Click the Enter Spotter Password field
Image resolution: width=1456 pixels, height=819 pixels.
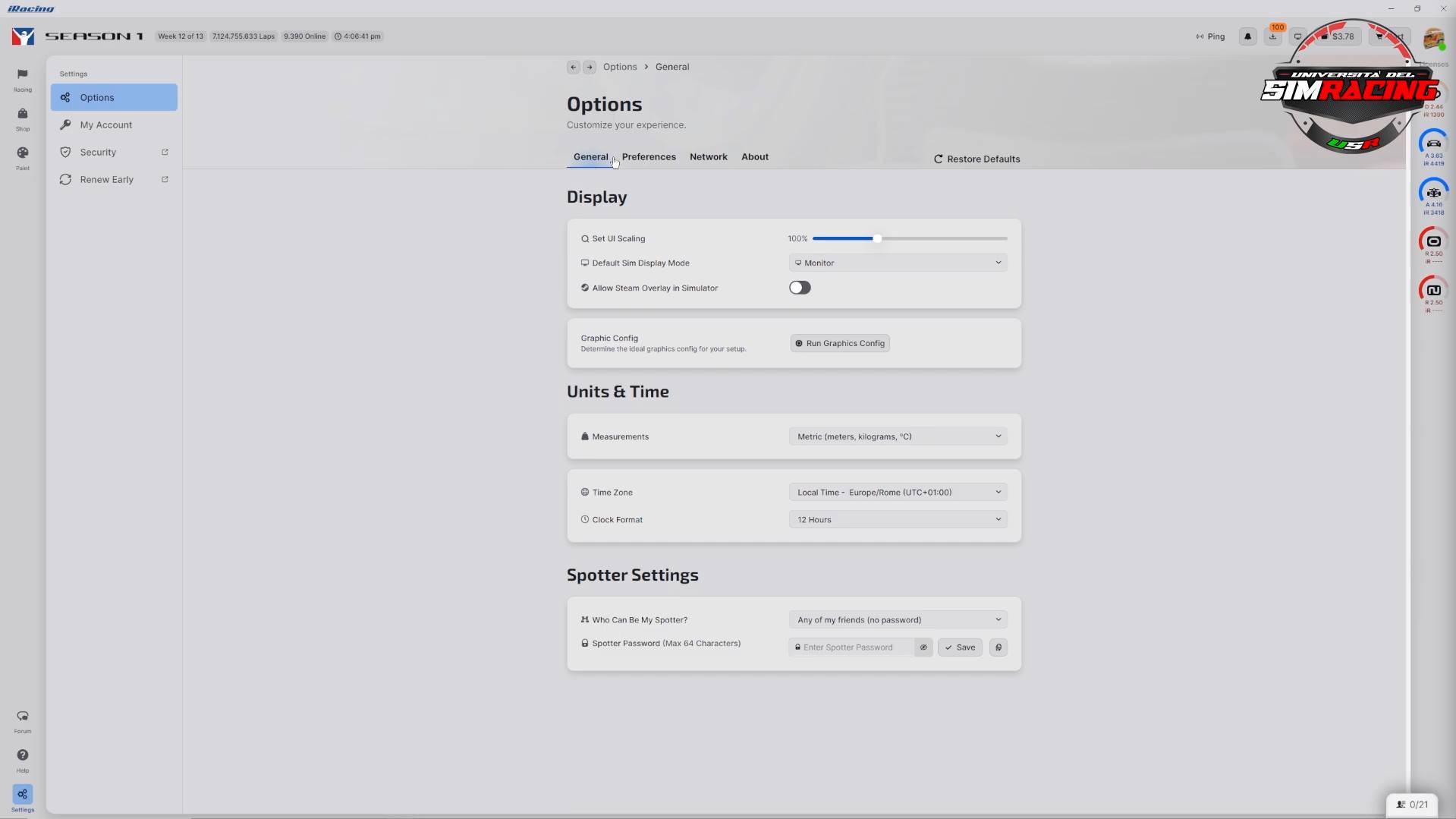point(852,647)
